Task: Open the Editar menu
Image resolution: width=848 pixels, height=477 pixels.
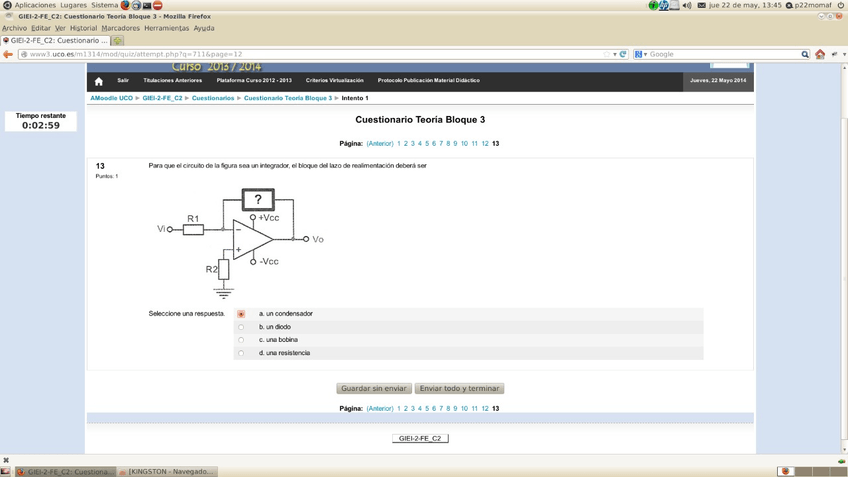Action: pyautogui.click(x=41, y=28)
